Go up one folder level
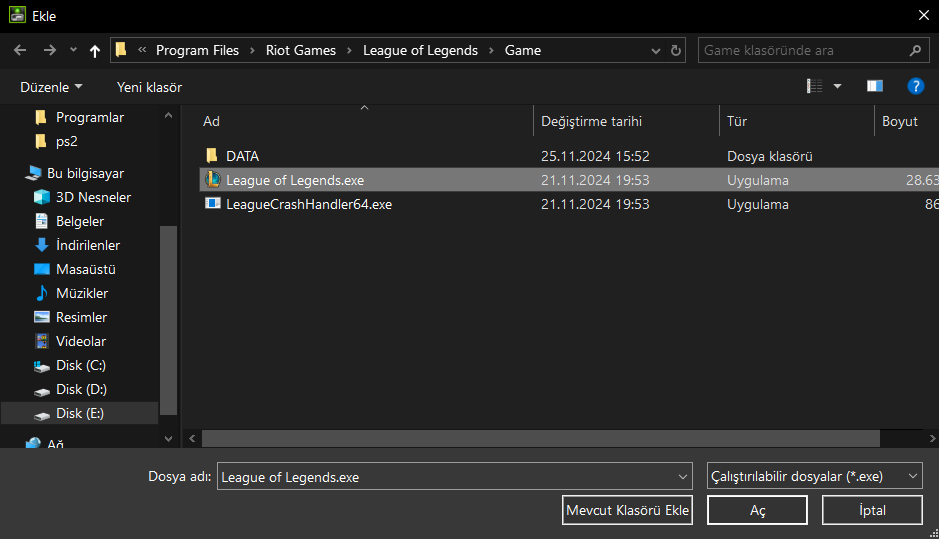 [95, 51]
